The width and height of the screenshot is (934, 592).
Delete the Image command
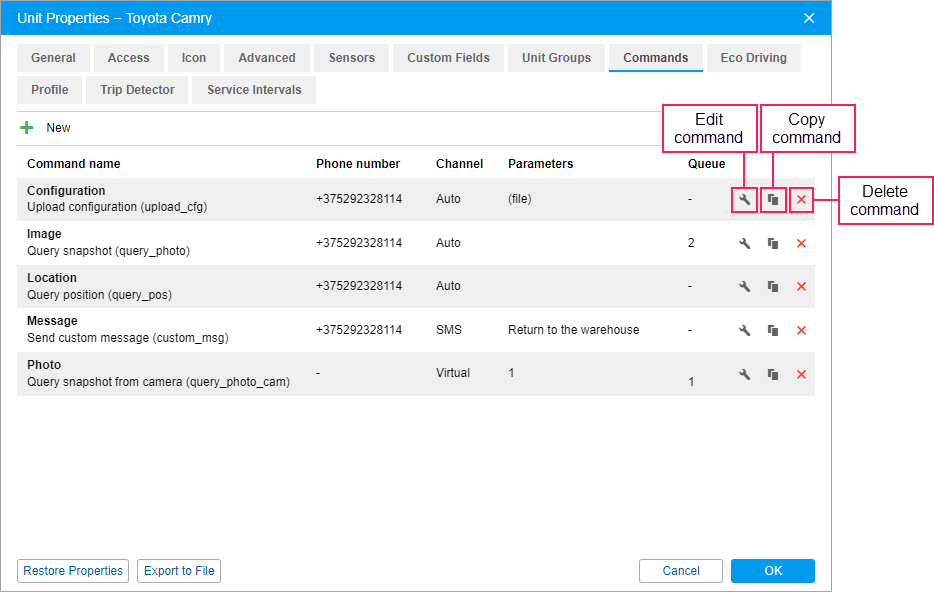tap(801, 243)
